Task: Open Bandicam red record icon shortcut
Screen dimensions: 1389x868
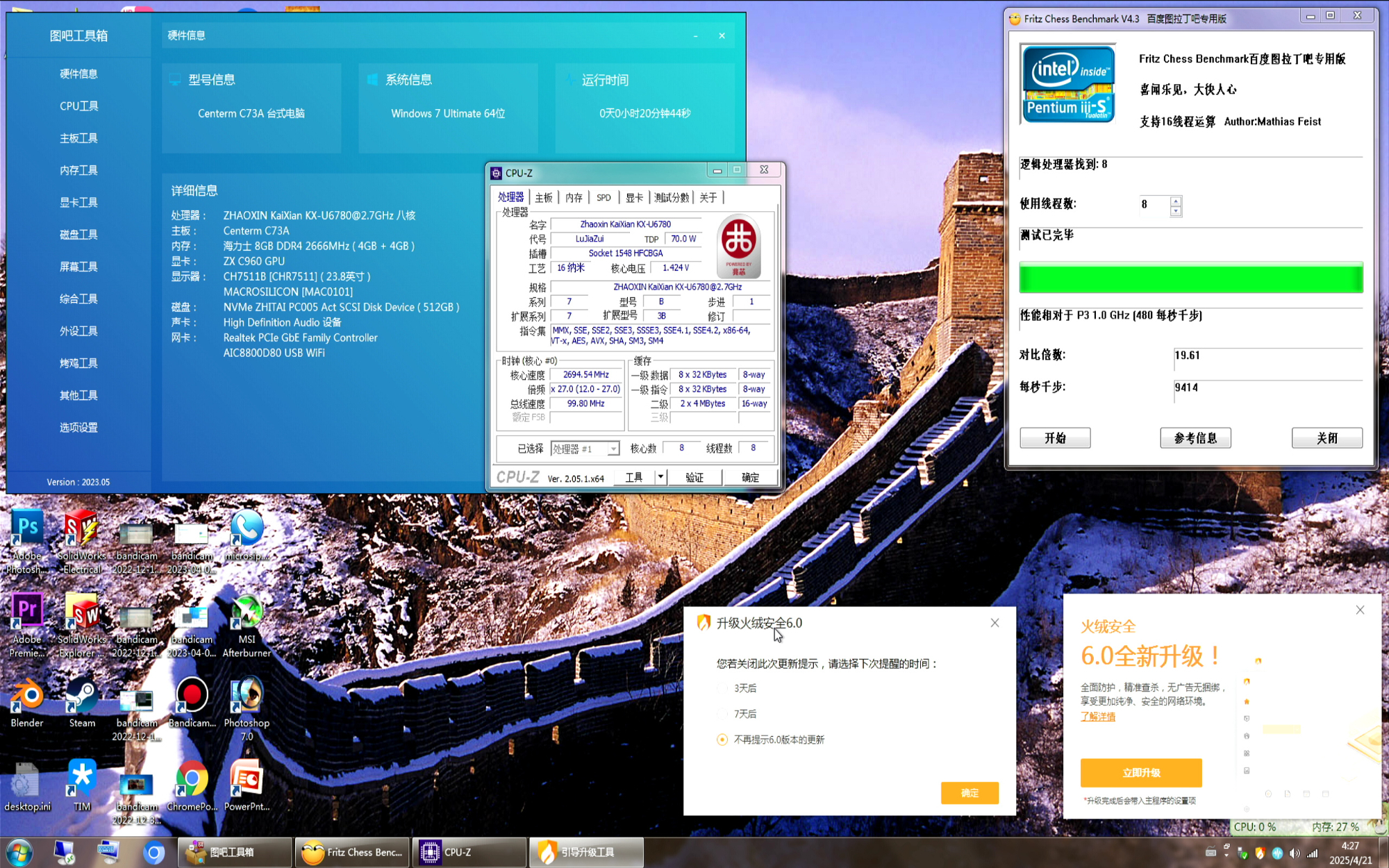Action: 192,703
